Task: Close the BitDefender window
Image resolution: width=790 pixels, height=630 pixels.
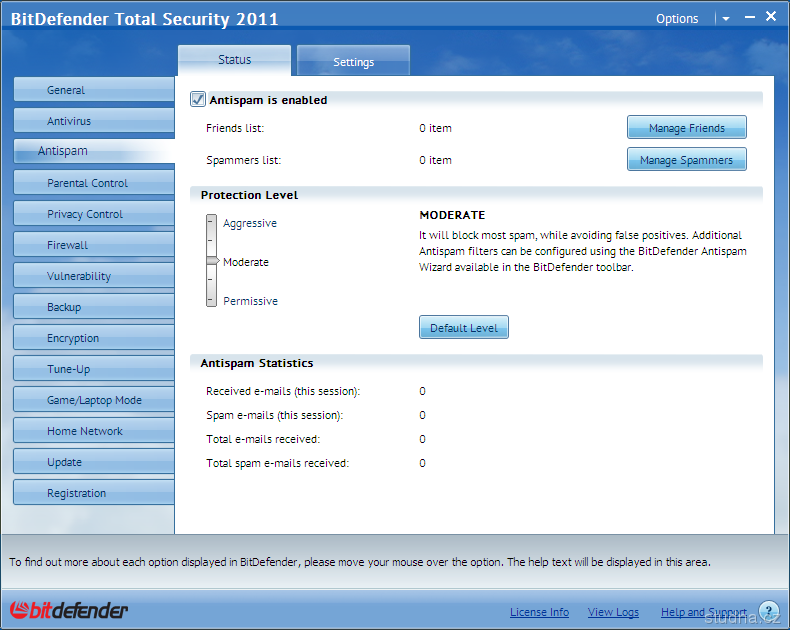Action: tap(771, 16)
